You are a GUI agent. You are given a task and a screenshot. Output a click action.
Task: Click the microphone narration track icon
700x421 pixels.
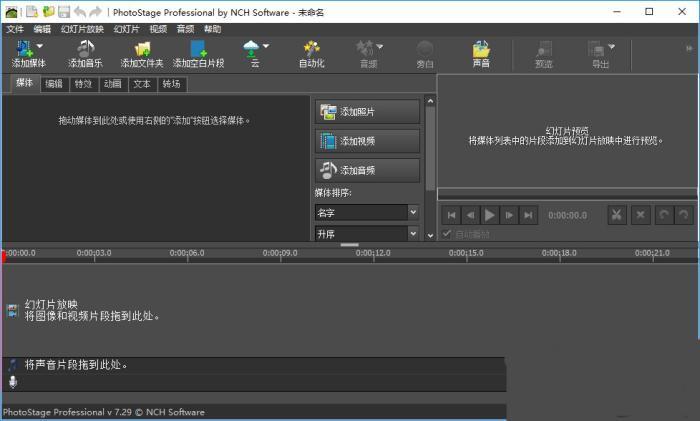13,382
